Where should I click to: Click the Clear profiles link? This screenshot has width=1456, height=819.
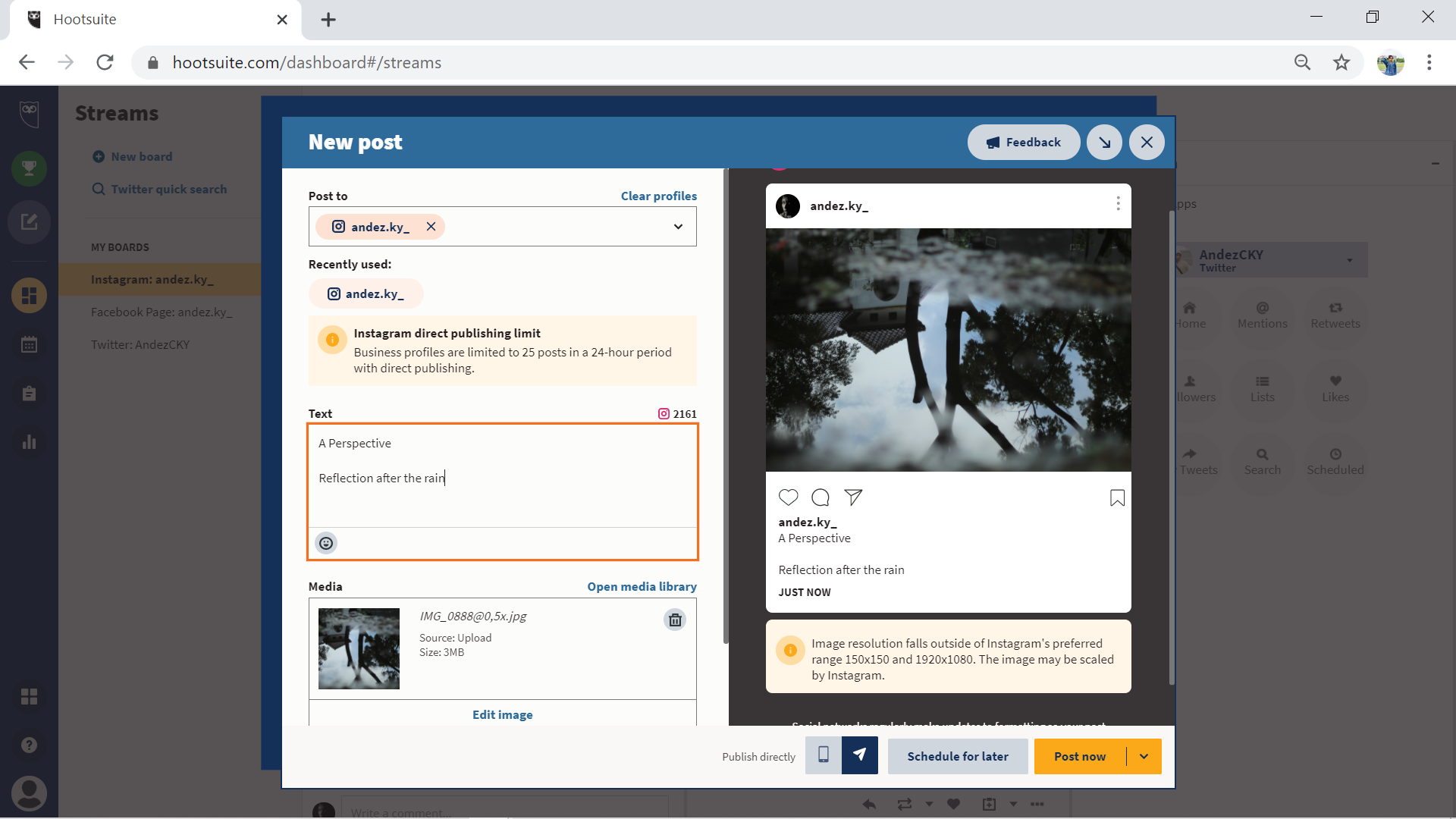click(657, 196)
